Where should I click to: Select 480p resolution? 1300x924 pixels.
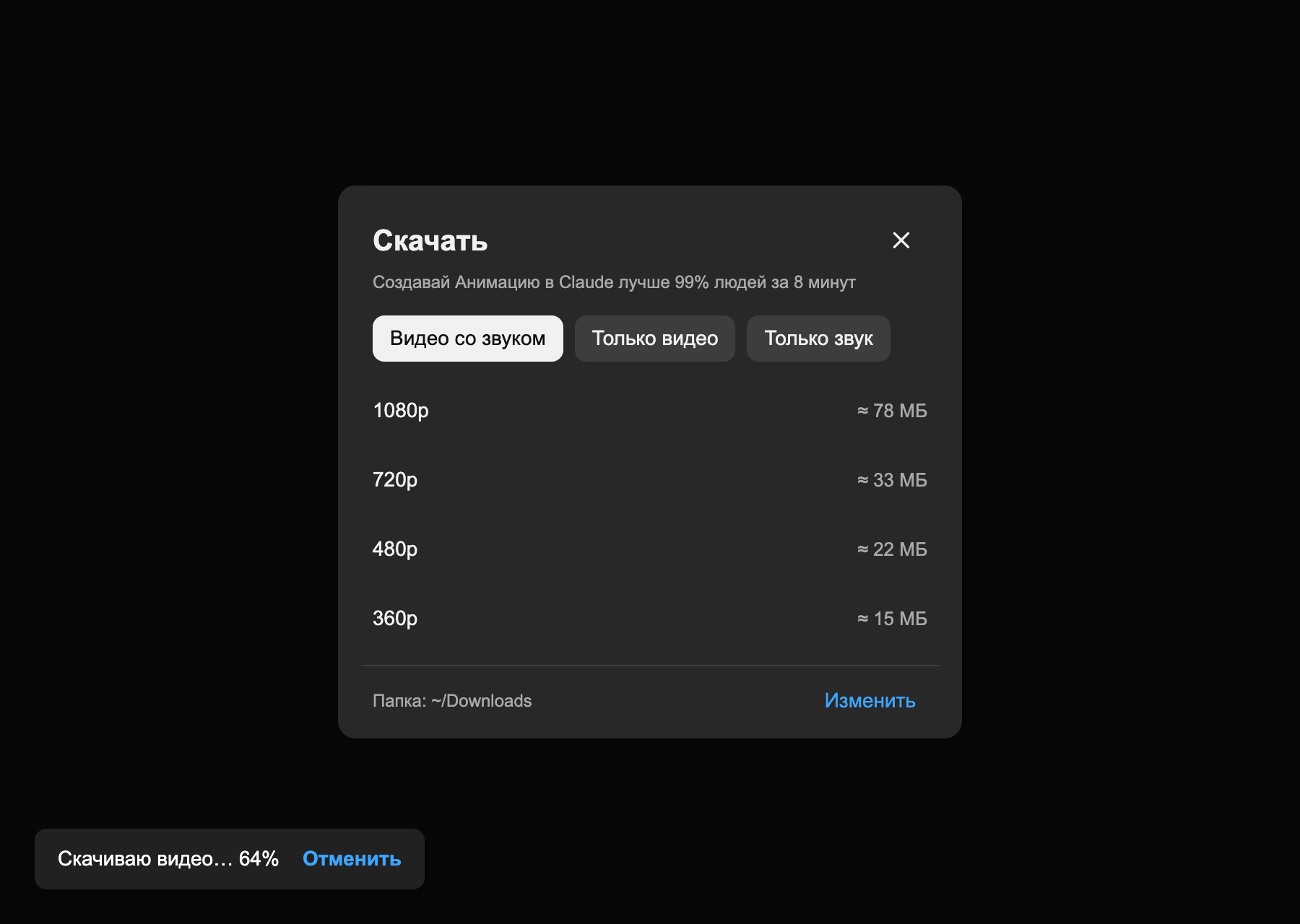coord(650,549)
